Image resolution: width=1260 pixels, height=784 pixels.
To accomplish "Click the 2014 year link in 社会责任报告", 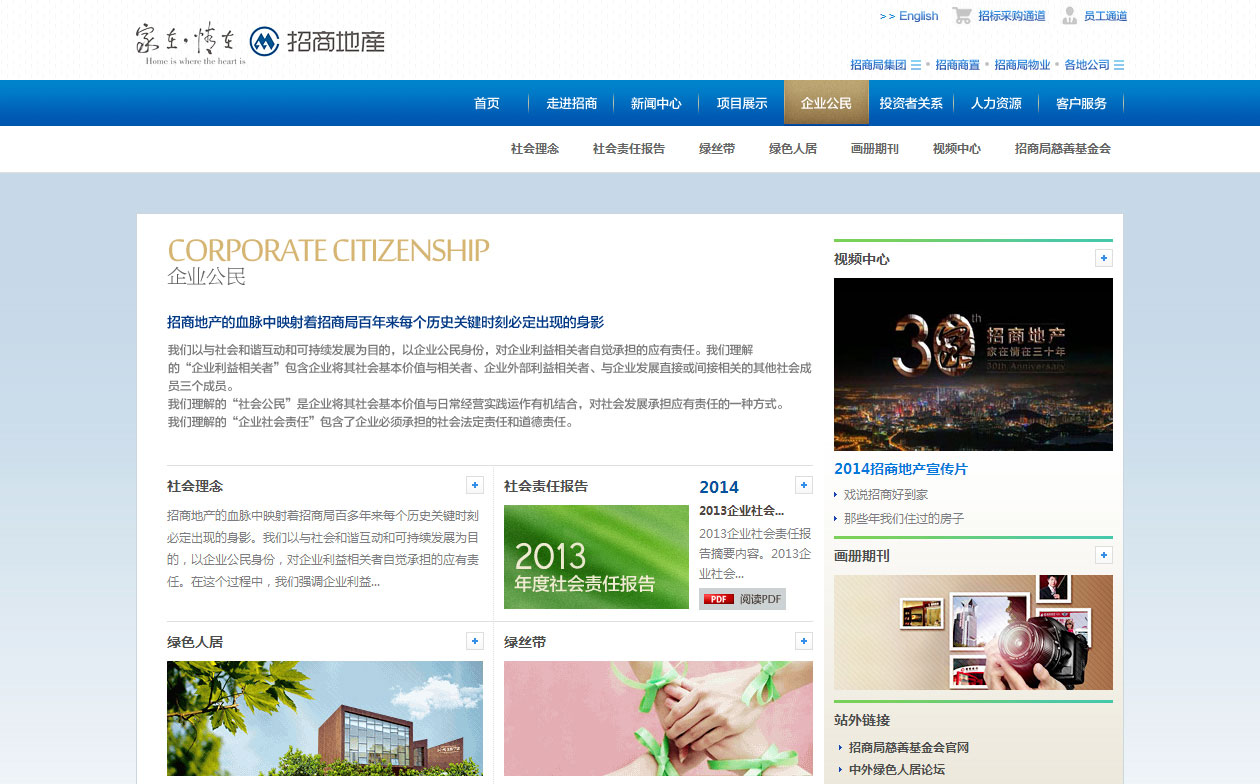I will [719, 487].
